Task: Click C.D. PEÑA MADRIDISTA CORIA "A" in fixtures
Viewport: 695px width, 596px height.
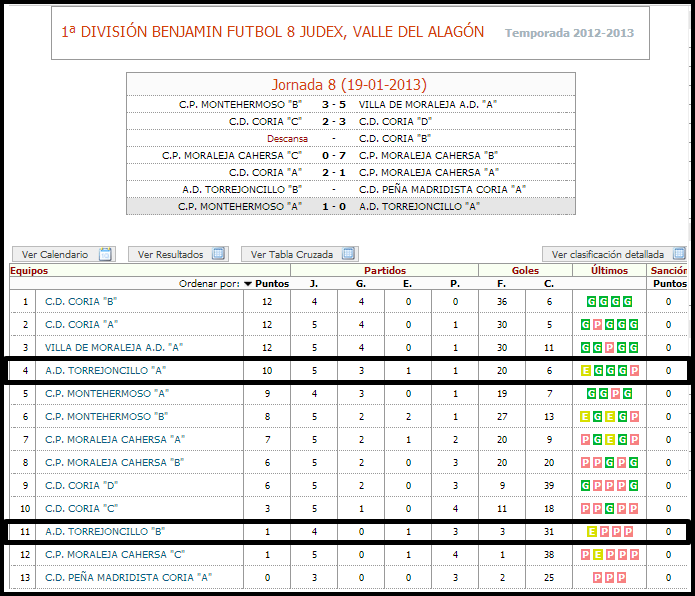Action: [442, 190]
